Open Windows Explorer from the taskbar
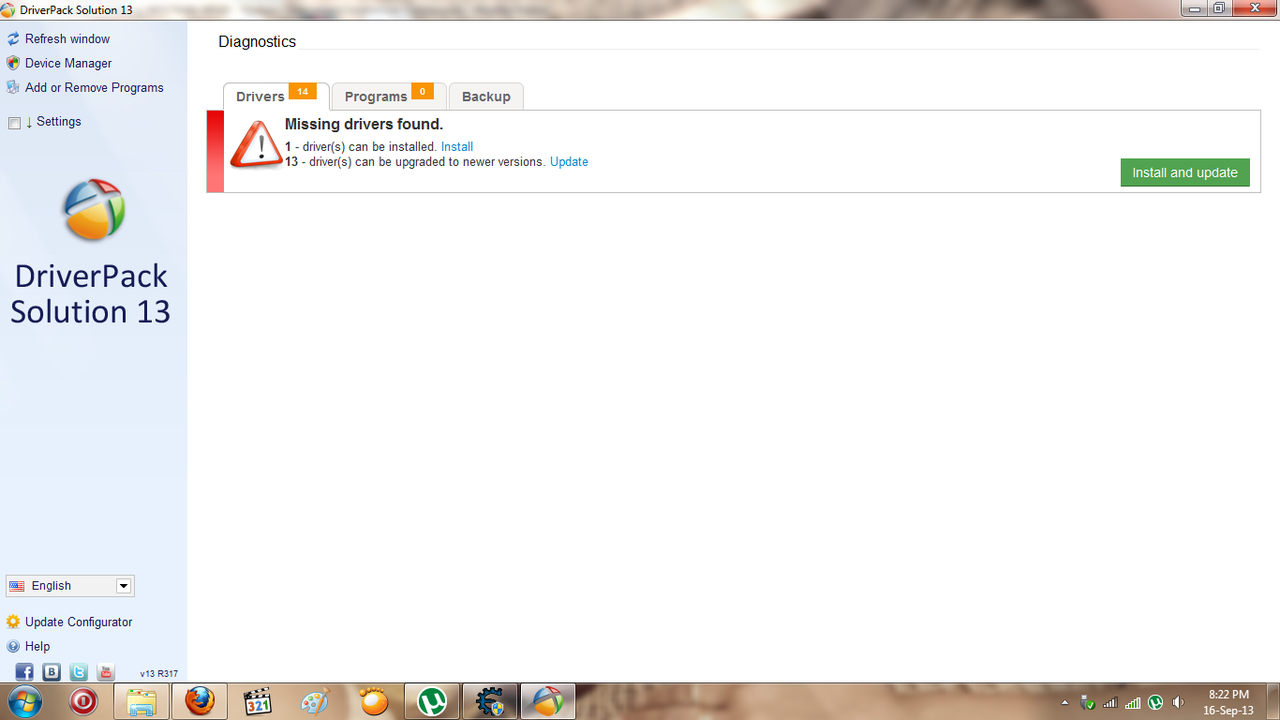 pyautogui.click(x=141, y=702)
